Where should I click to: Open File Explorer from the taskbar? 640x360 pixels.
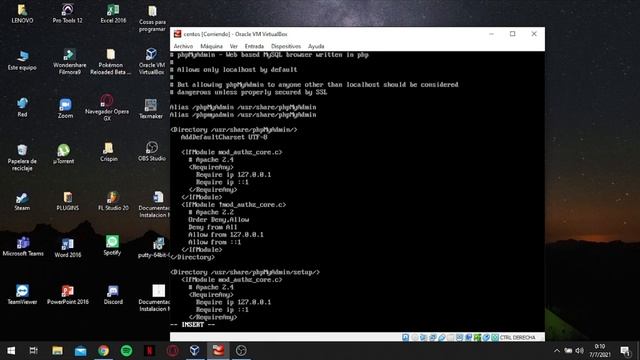pyautogui.click(x=57, y=351)
